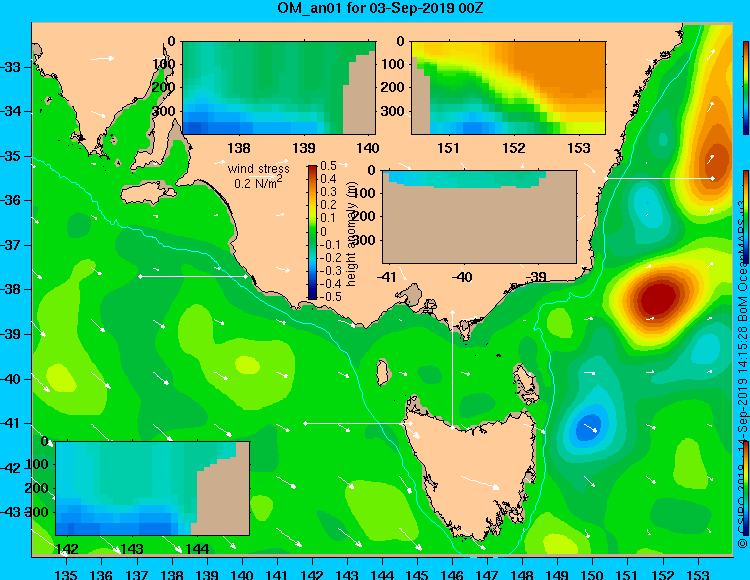The width and height of the screenshot is (750, 580).
Task: Click the vertical CSIRO BoM OceanMAPS timestamp text
Action: click(743, 374)
